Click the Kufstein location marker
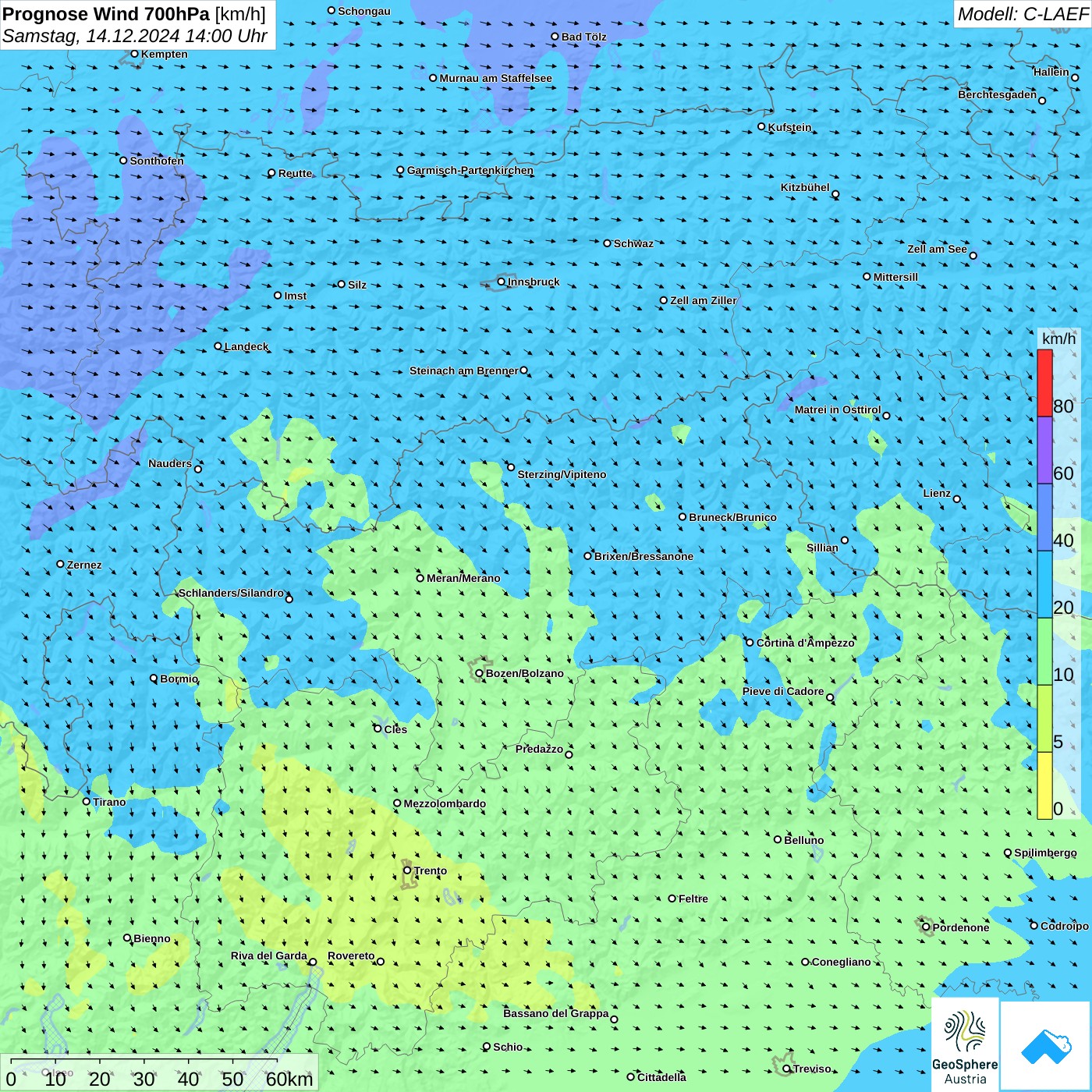This screenshot has width=1092, height=1092. (x=762, y=126)
